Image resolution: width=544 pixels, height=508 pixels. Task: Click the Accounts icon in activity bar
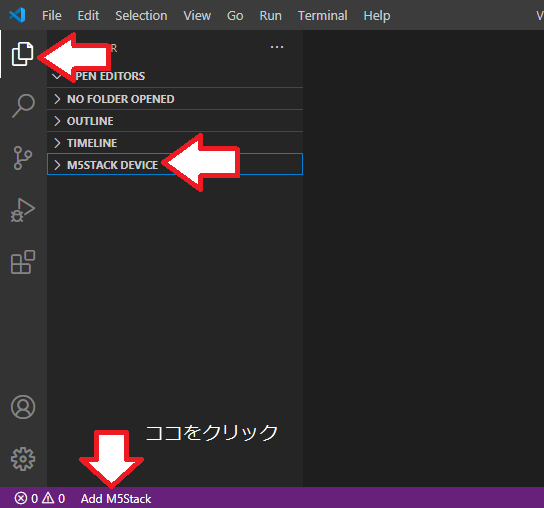23,407
